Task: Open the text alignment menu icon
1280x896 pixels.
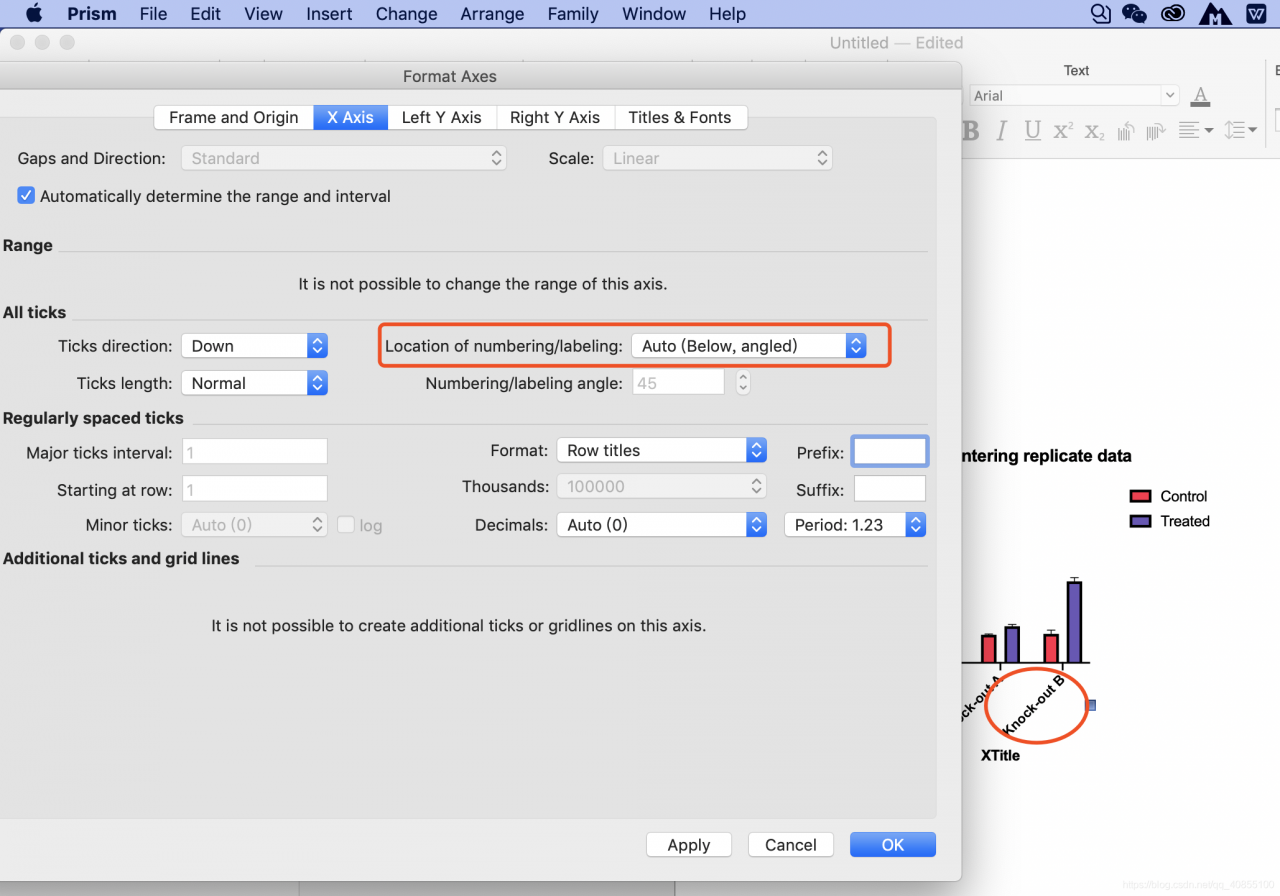Action: coord(1195,131)
